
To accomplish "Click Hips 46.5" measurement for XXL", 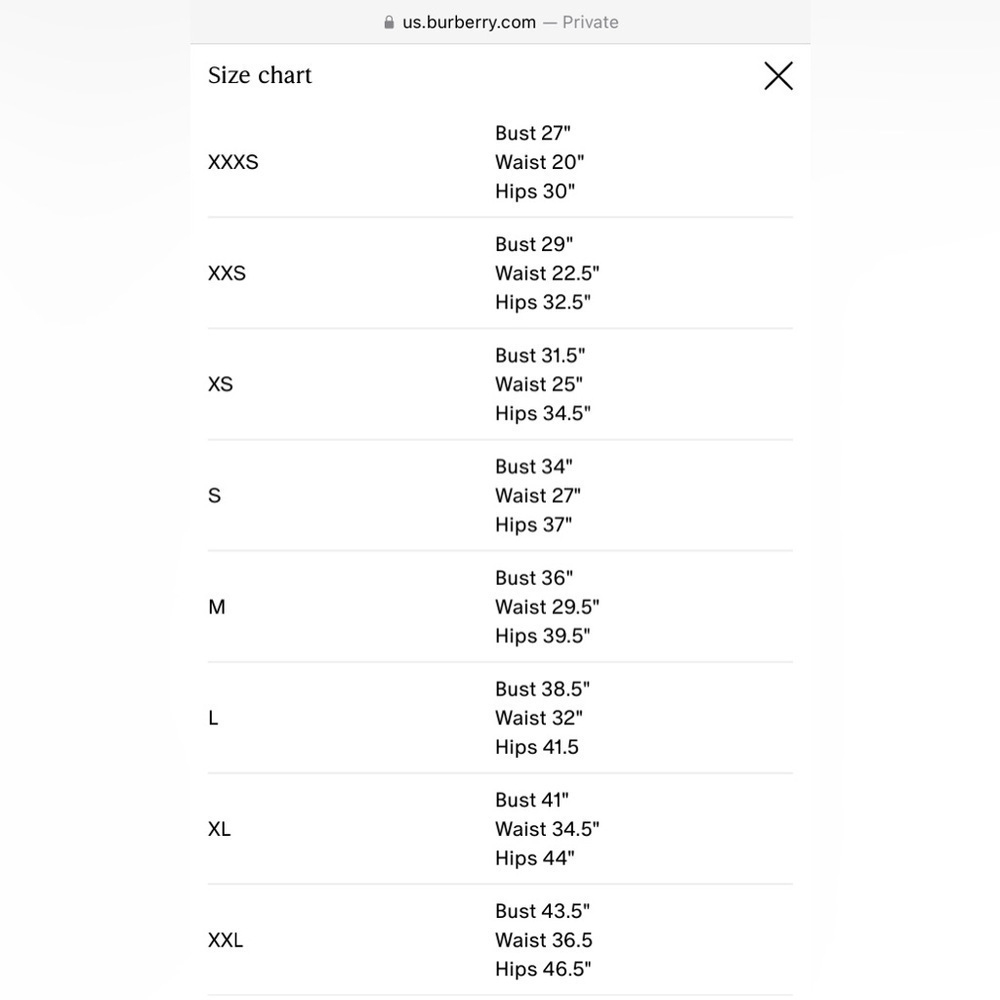I will [543, 969].
